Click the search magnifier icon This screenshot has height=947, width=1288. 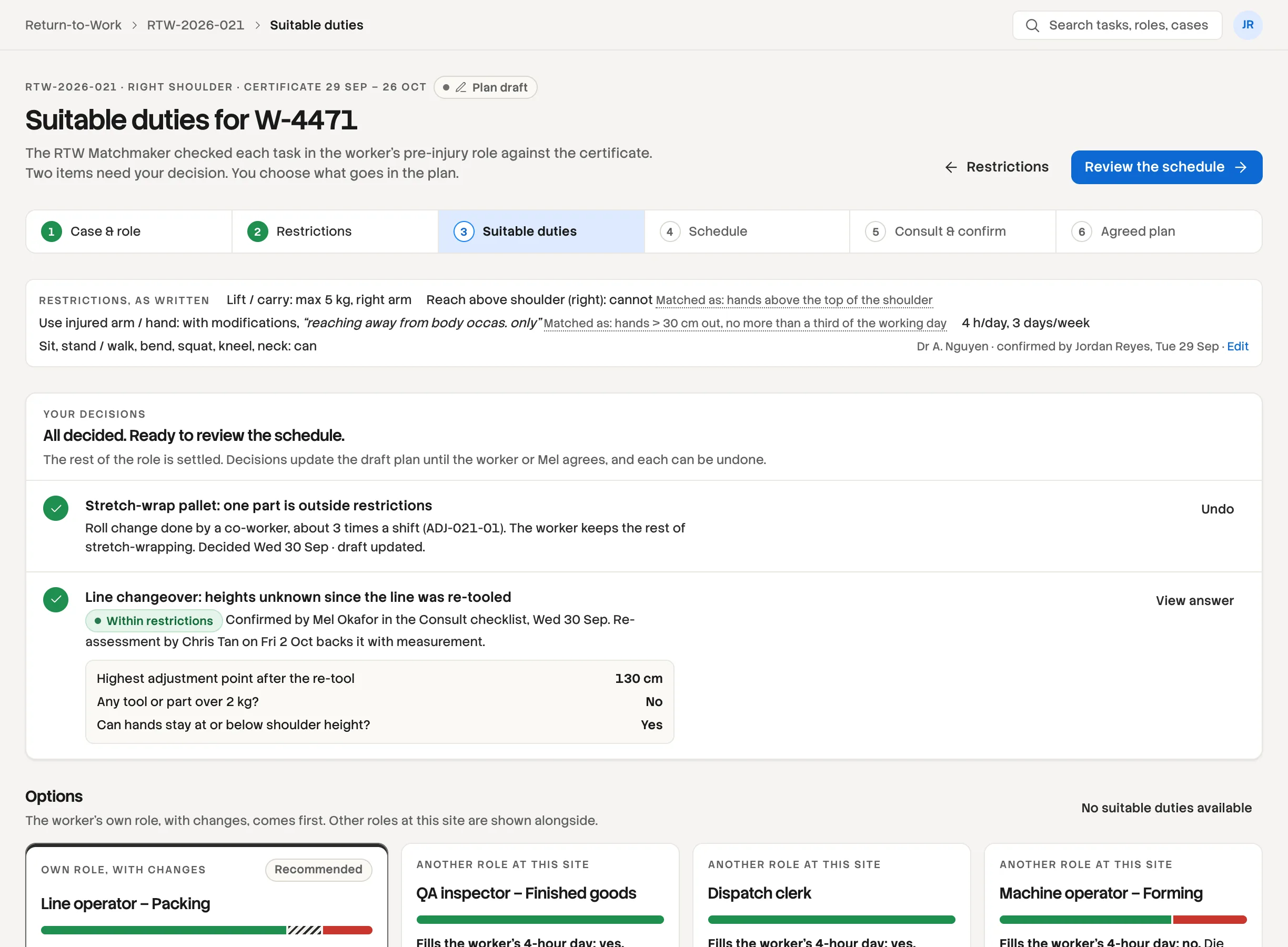[x=1032, y=25]
